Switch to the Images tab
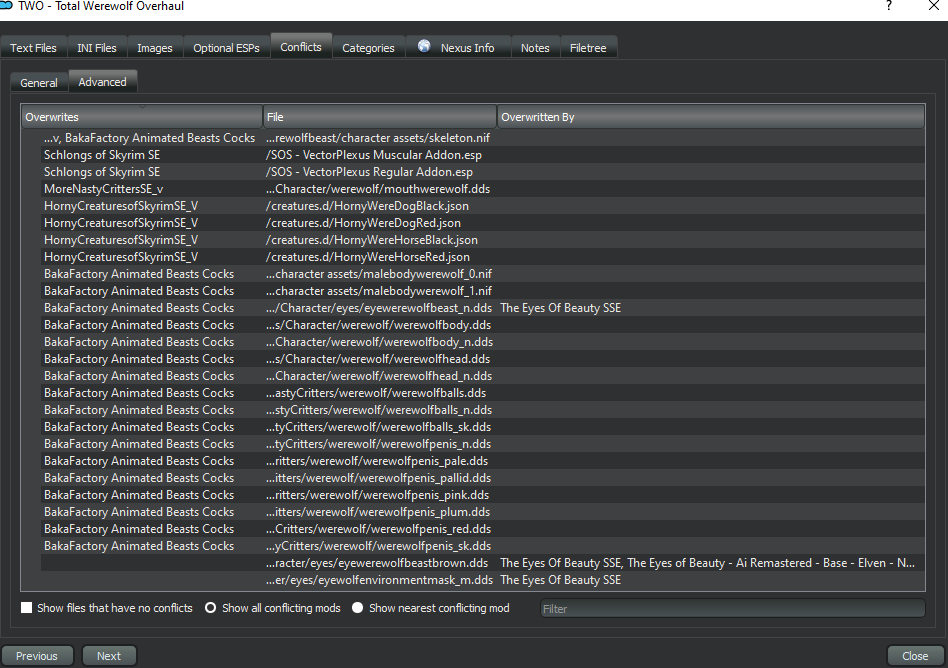This screenshot has width=948, height=668. point(155,48)
